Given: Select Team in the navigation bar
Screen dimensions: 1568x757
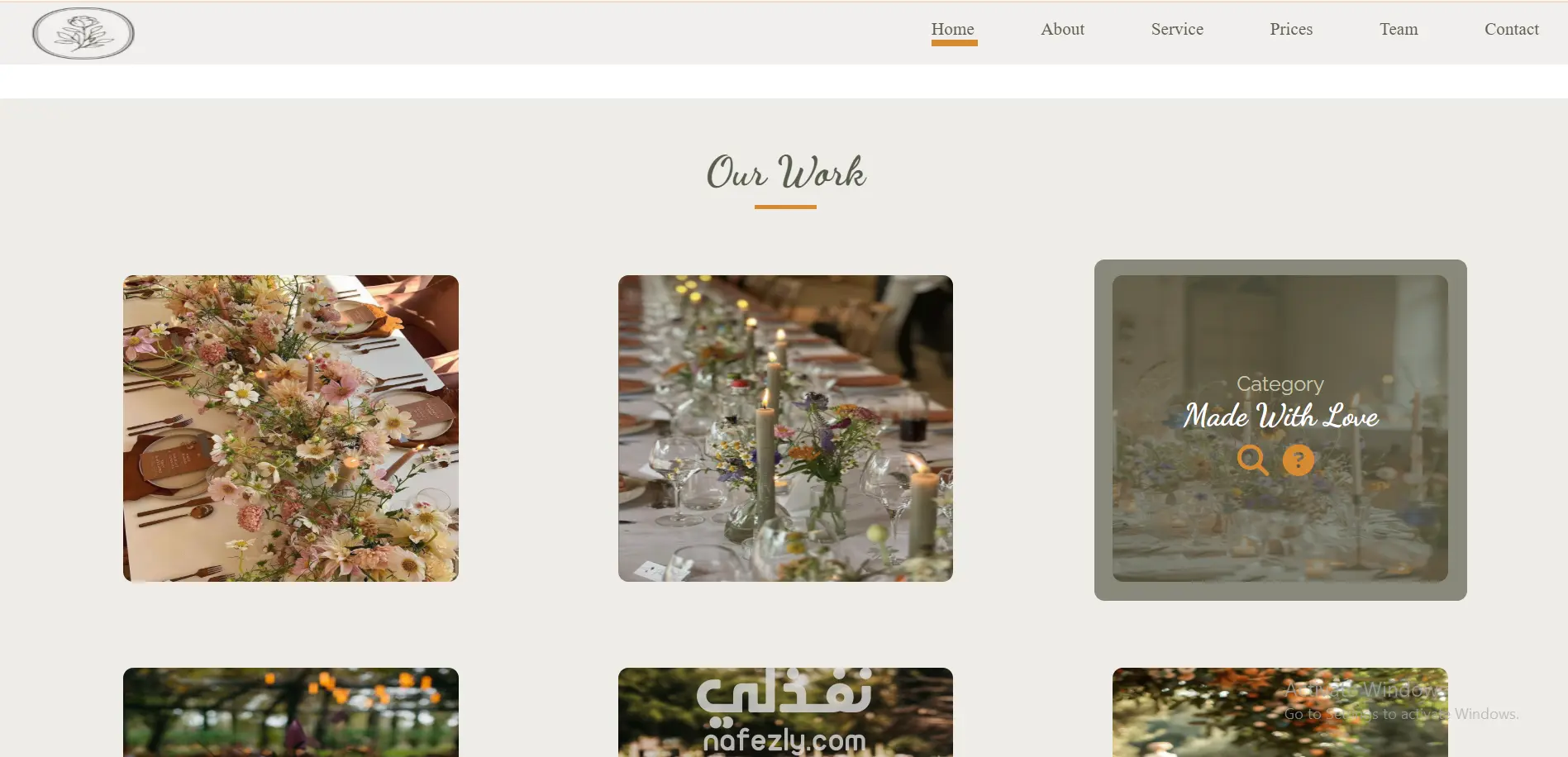Looking at the screenshot, I should (x=1399, y=29).
